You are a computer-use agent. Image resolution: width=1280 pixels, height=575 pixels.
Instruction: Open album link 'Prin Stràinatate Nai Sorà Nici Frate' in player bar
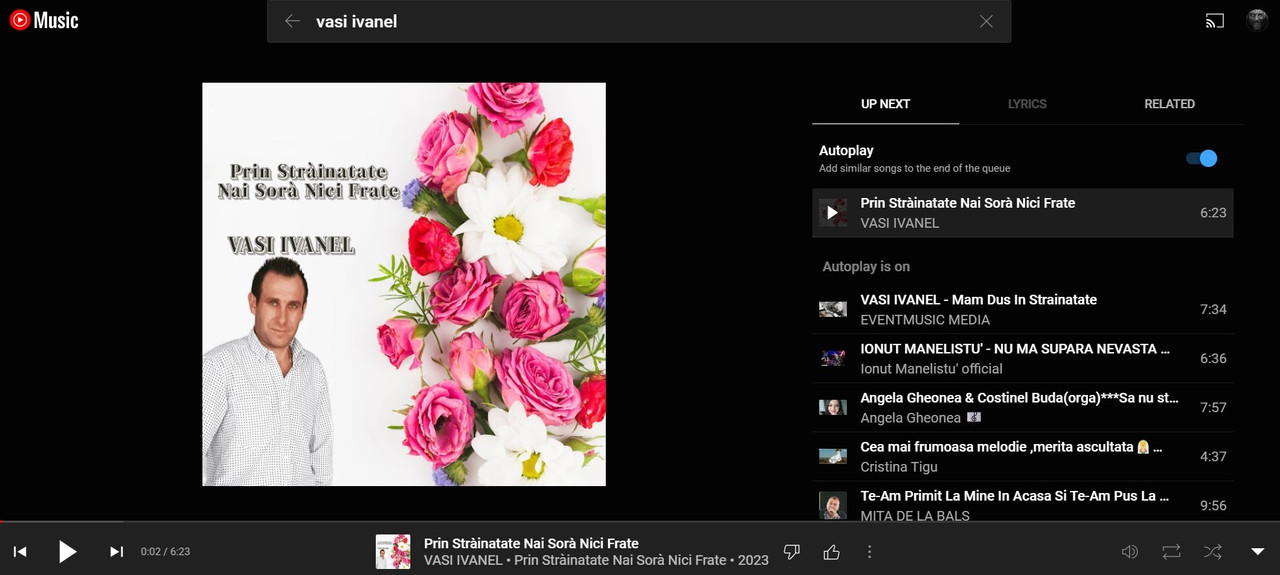pyautogui.click(x=620, y=560)
